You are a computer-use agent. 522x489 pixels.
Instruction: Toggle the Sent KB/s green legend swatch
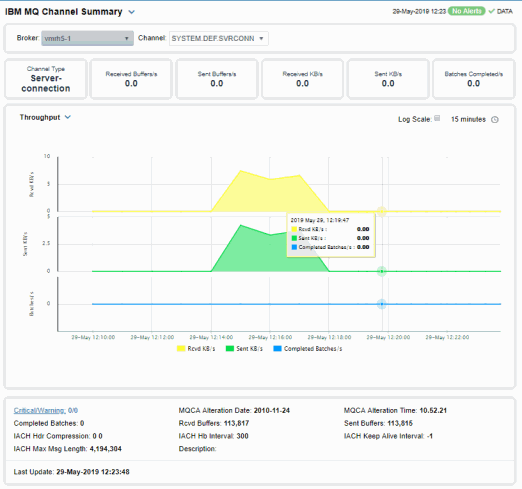pos(230,348)
